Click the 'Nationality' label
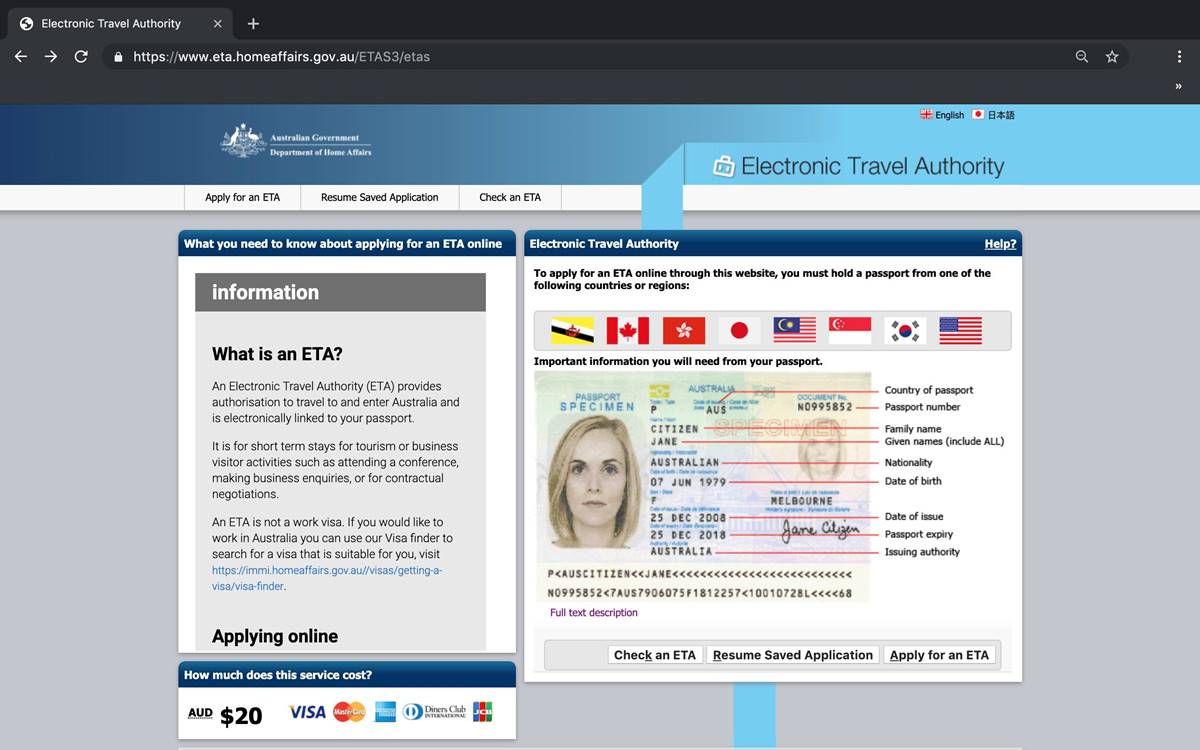Image resolution: width=1200 pixels, height=750 pixels. point(908,463)
